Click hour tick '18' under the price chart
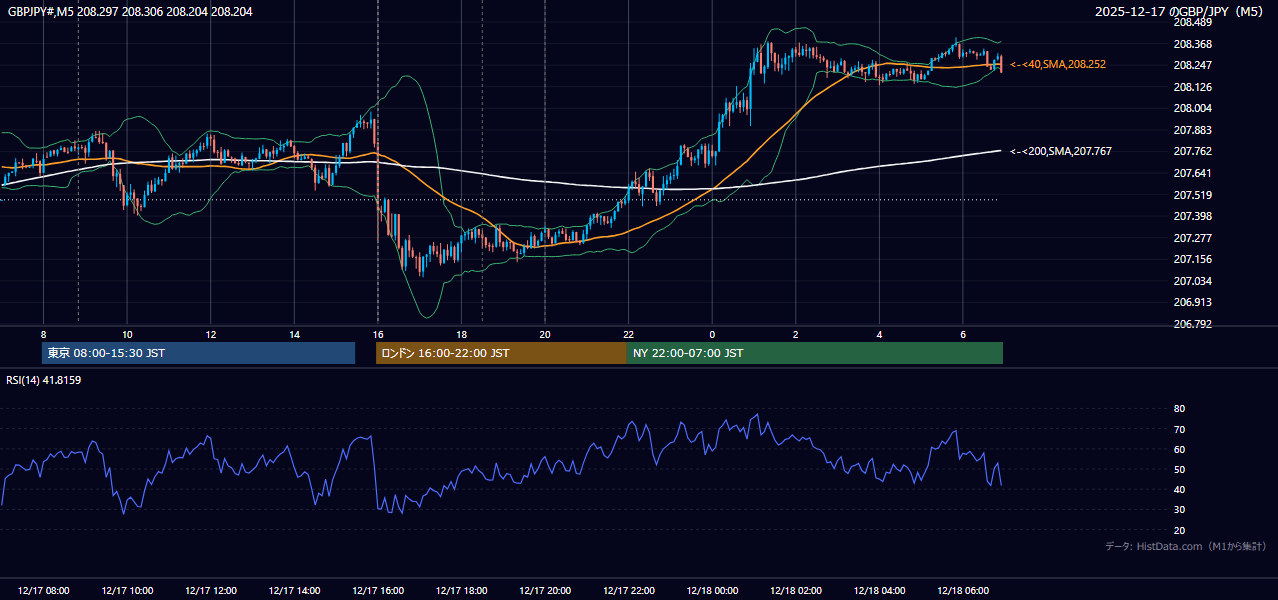Screen dimensions: 1278x600 [x=461, y=334]
